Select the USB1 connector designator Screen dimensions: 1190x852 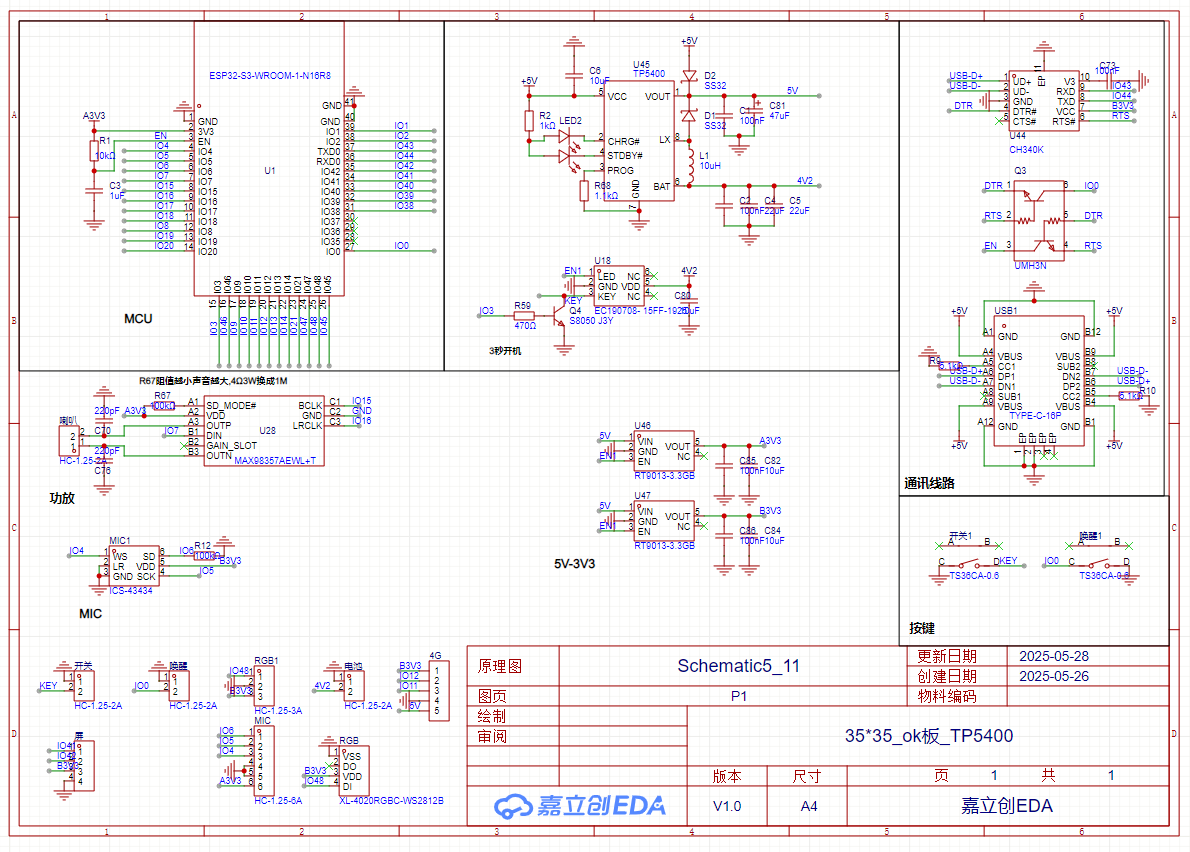[1006, 310]
